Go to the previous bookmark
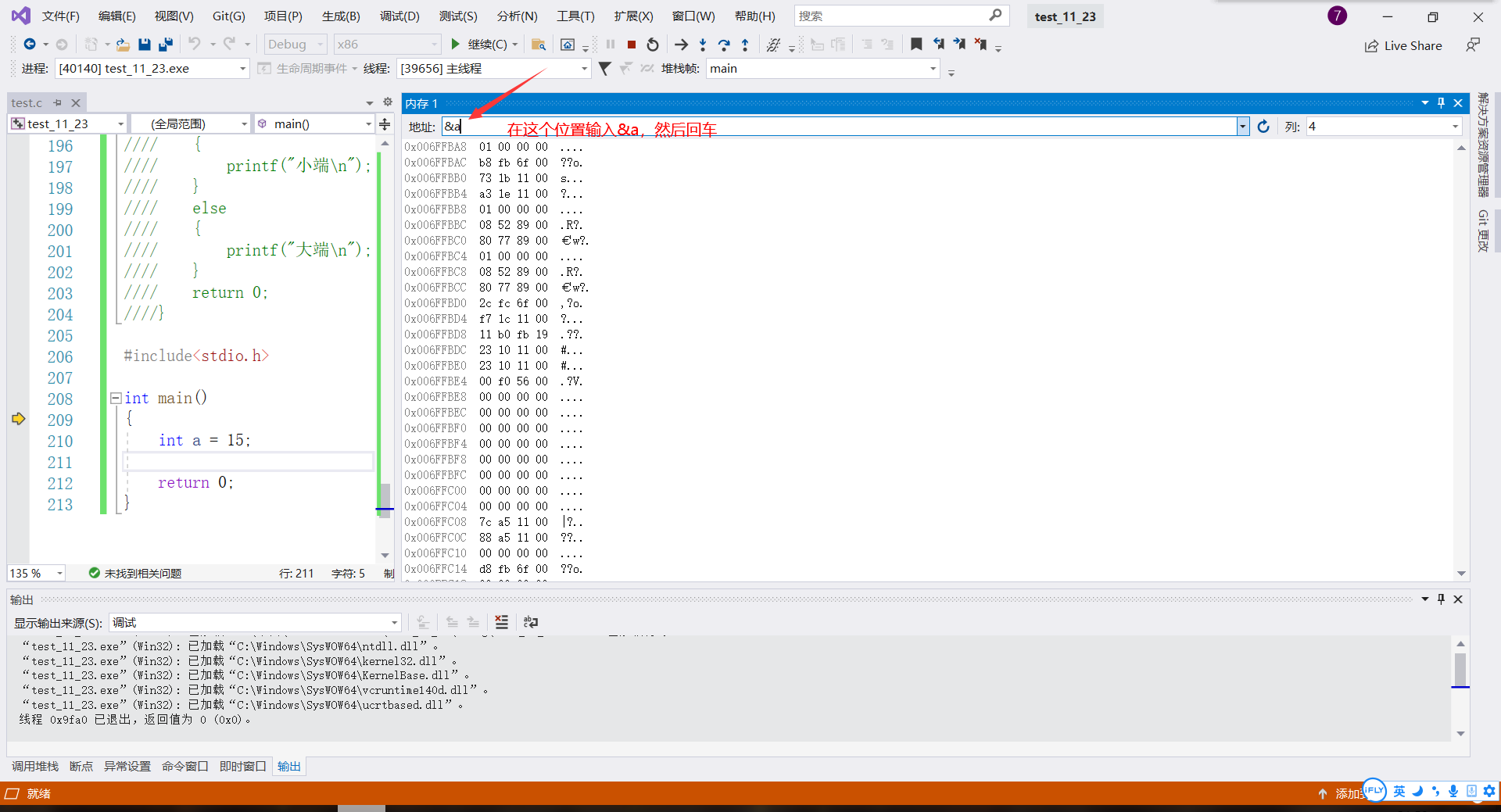The height and width of the screenshot is (812, 1501). click(x=938, y=45)
